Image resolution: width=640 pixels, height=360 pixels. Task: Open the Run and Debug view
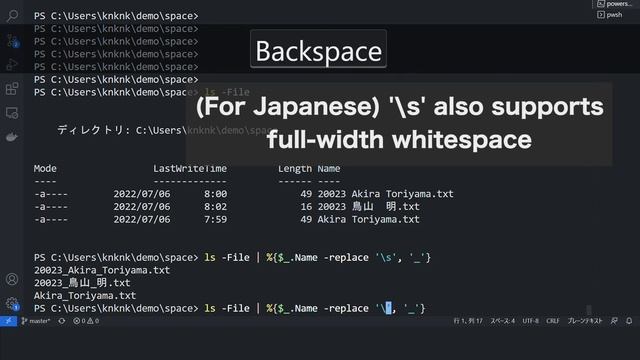tap(12, 64)
